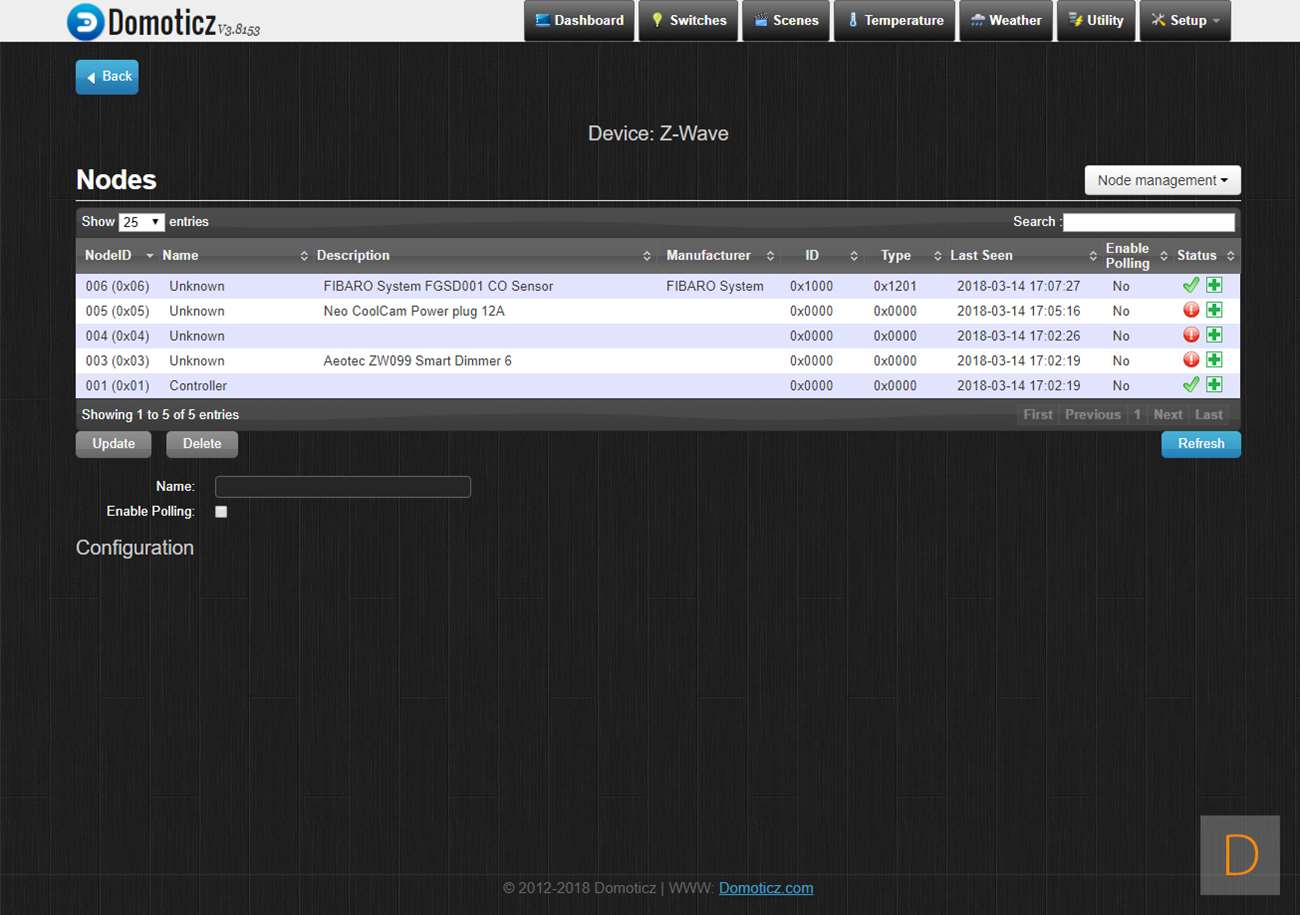The height and width of the screenshot is (915, 1300).
Task: Click green plus icon for node 006
Action: tap(1214, 285)
